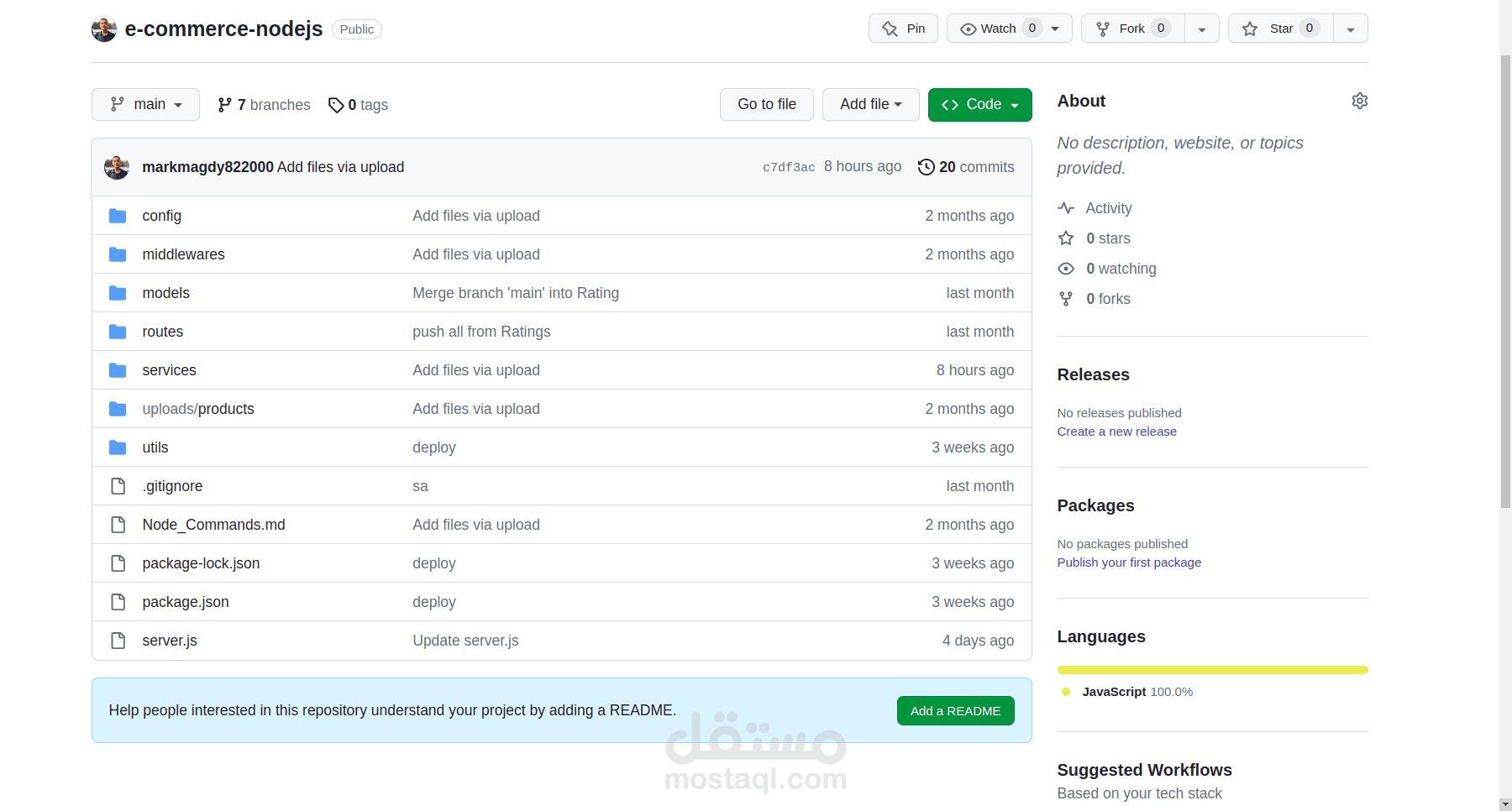The width and height of the screenshot is (1512, 811).
Task: Open the services folder name
Action: click(x=170, y=370)
